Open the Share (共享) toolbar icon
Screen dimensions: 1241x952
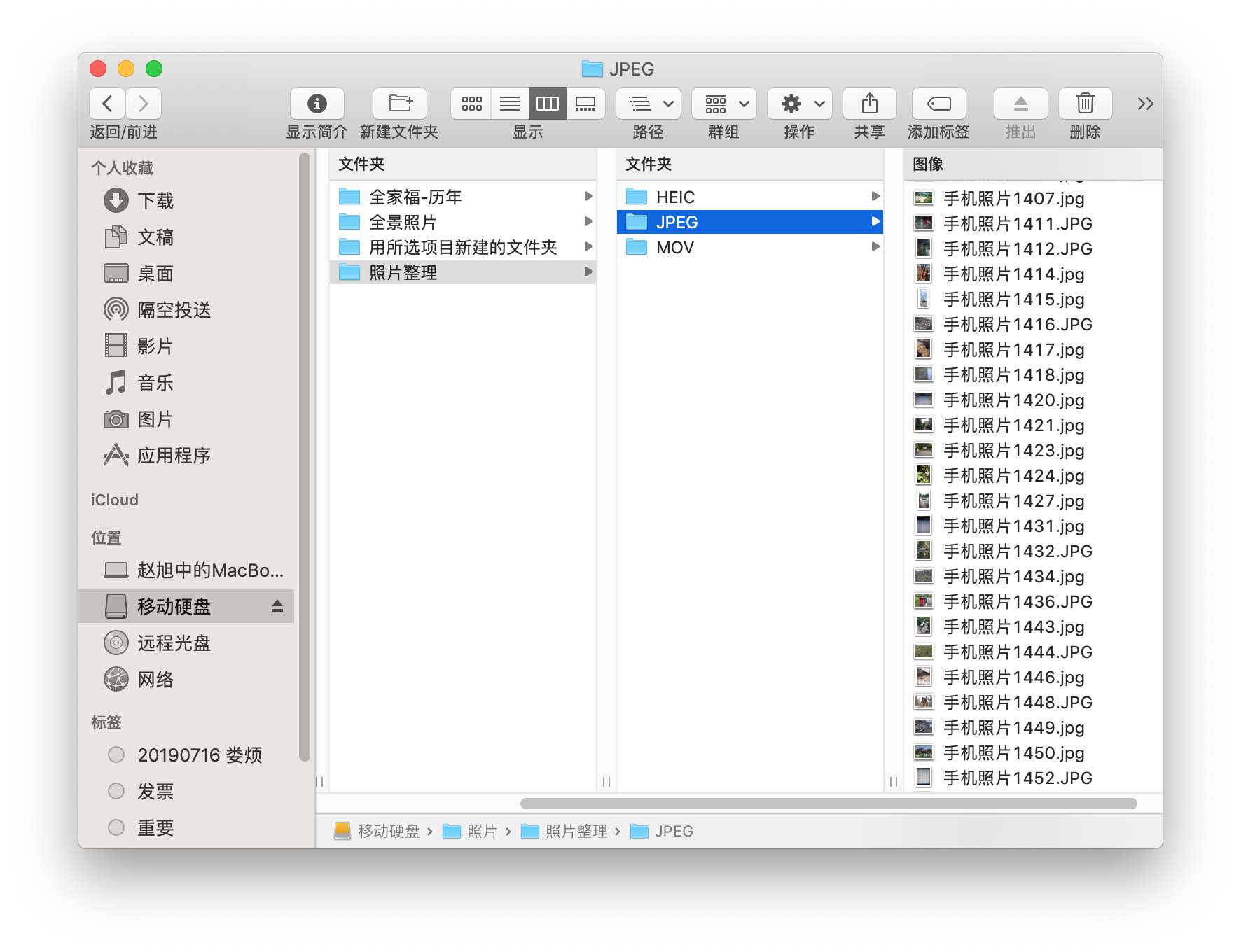[869, 104]
